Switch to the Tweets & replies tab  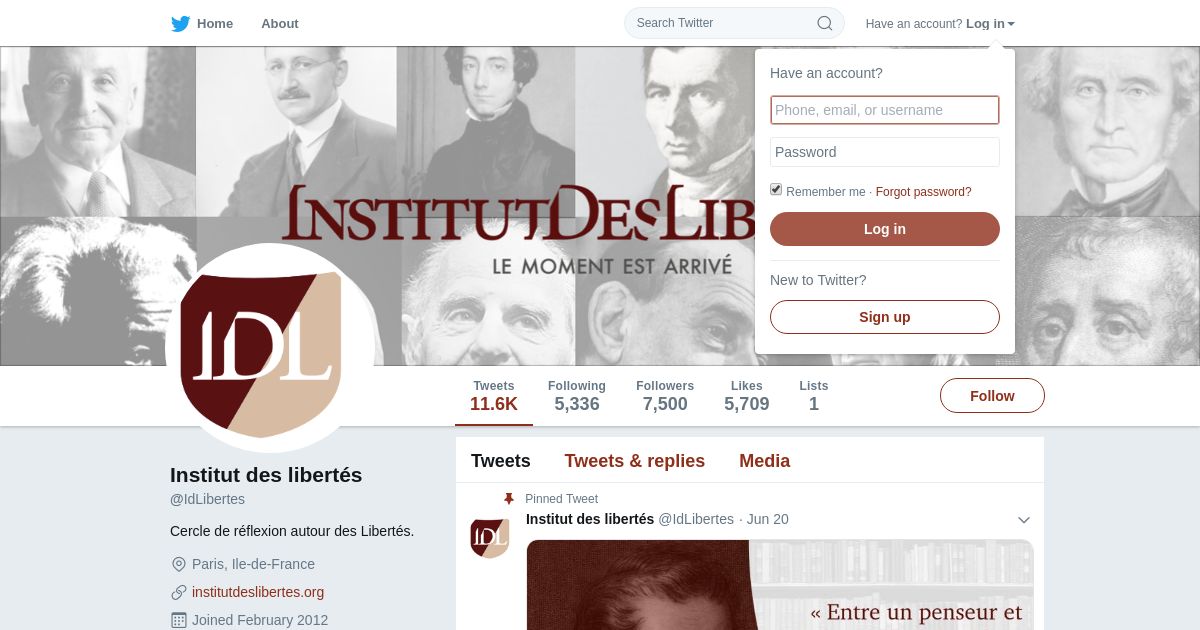[x=635, y=461]
